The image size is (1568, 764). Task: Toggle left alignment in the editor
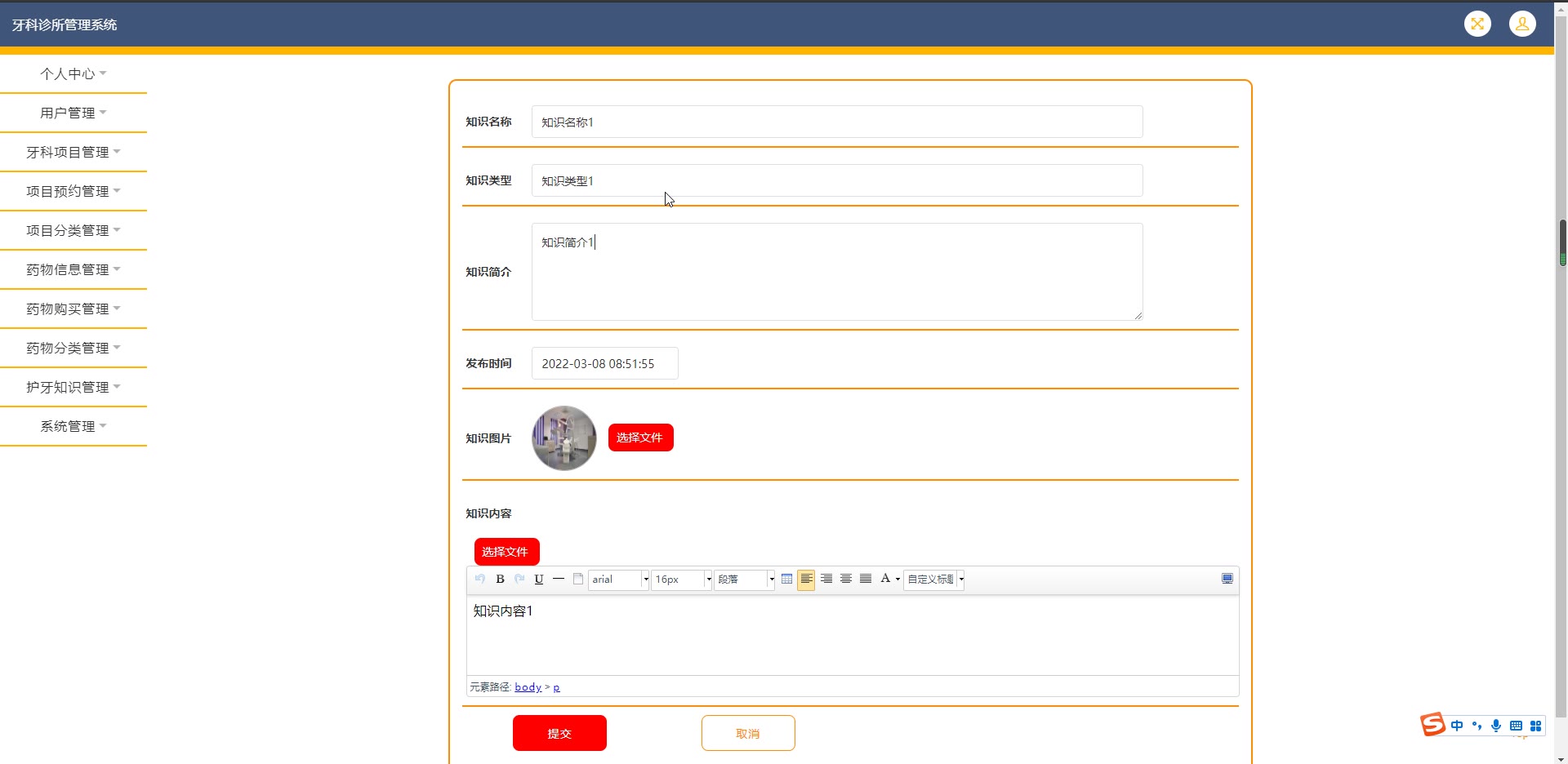coord(806,580)
